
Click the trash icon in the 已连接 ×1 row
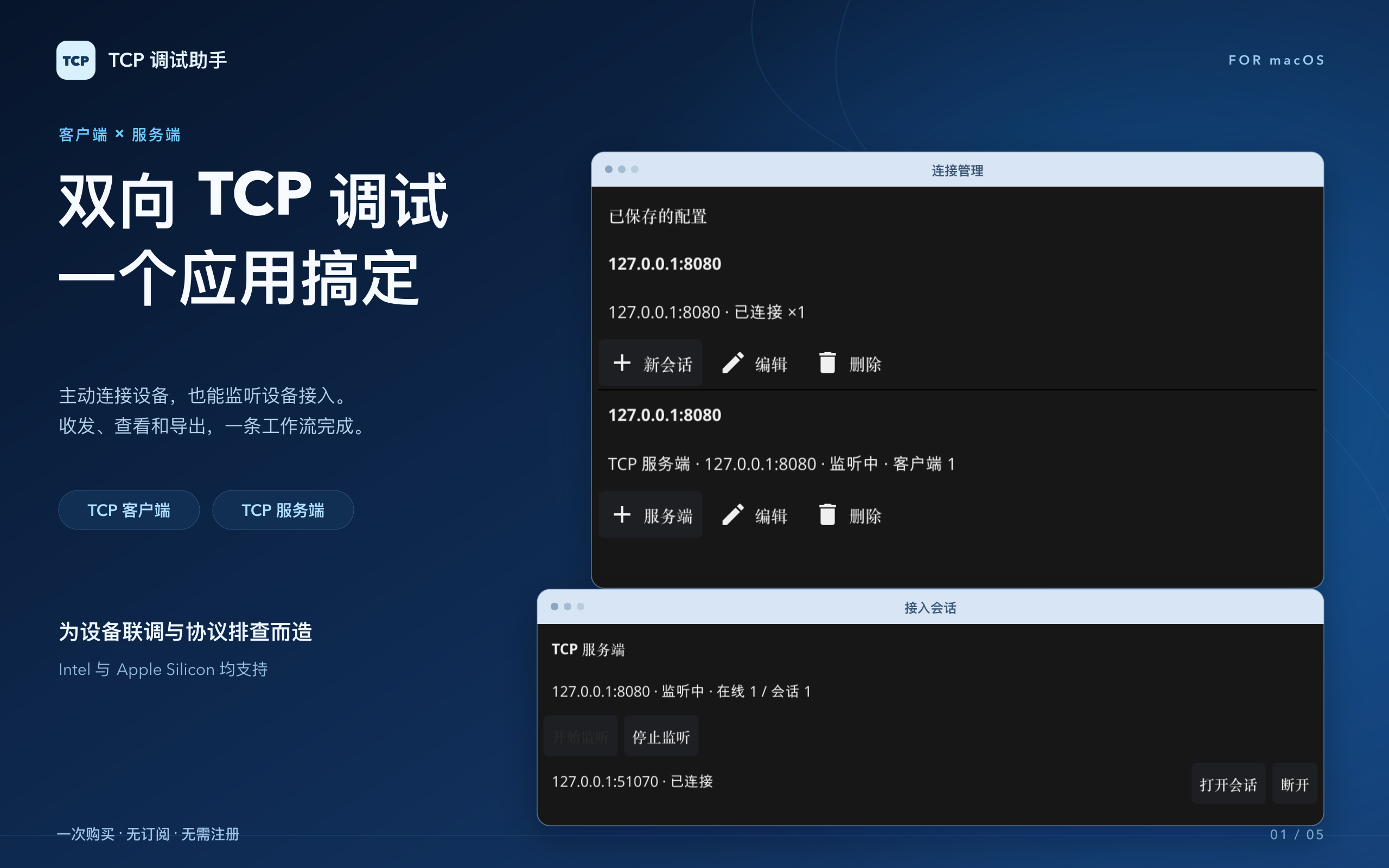[x=827, y=363]
